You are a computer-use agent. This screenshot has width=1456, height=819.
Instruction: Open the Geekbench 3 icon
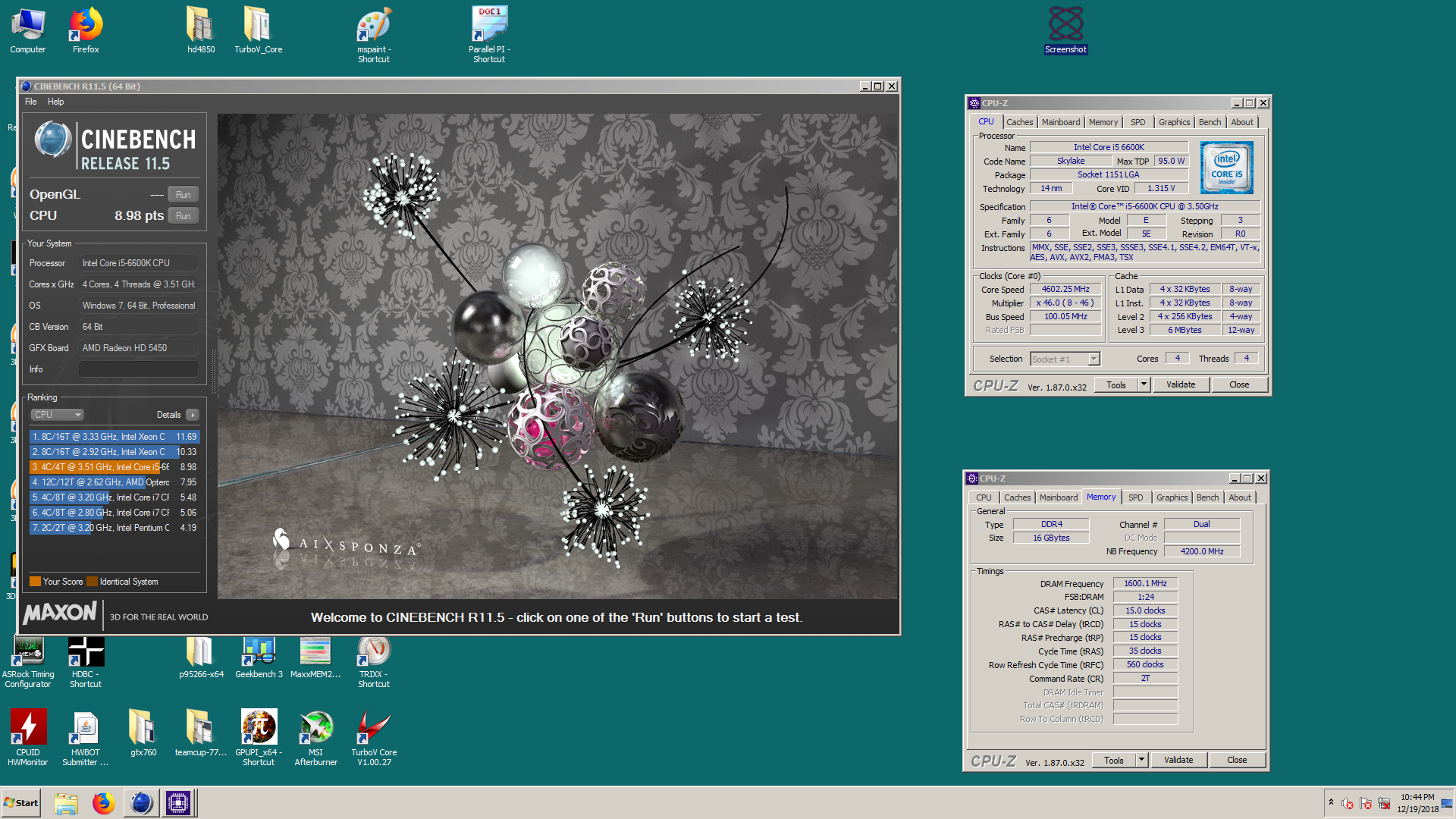[259, 657]
